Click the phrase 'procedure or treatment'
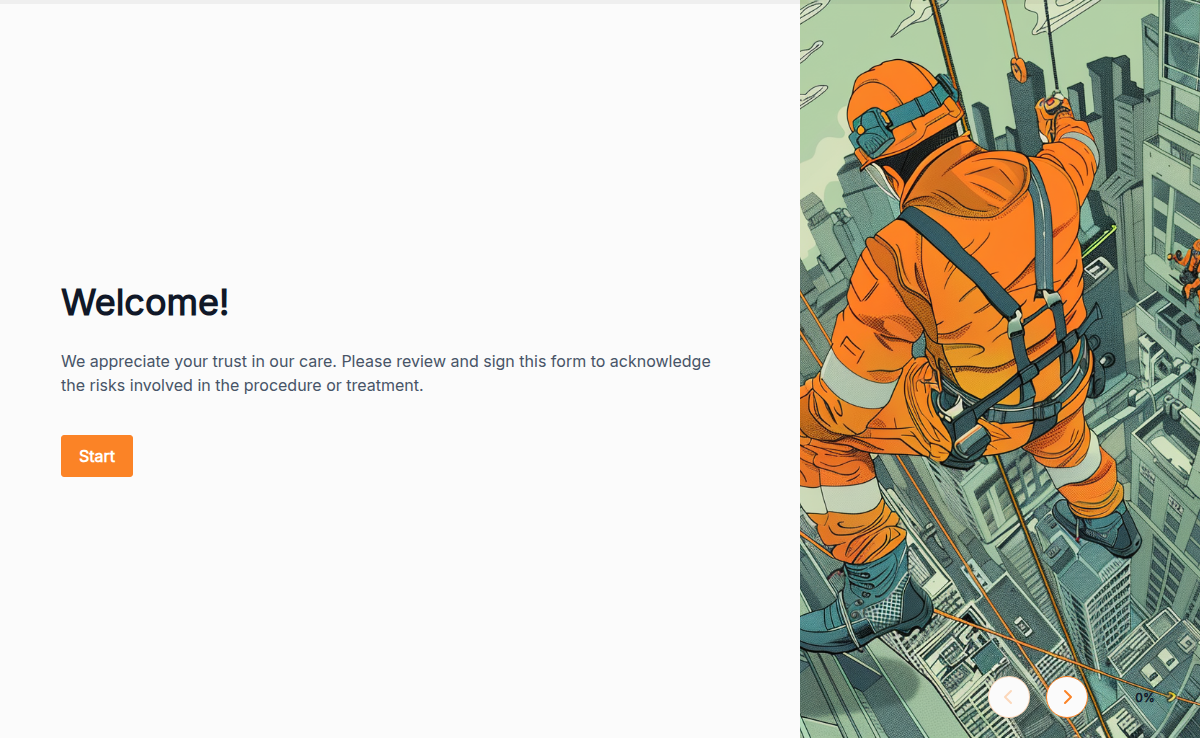The height and width of the screenshot is (738, 1200). [334, 385]
